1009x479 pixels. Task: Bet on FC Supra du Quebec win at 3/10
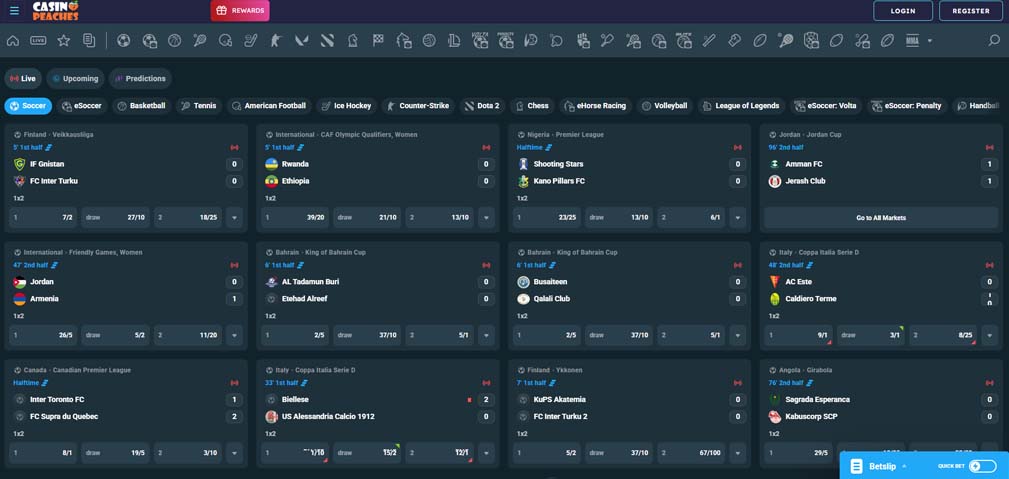click(187, 453)
